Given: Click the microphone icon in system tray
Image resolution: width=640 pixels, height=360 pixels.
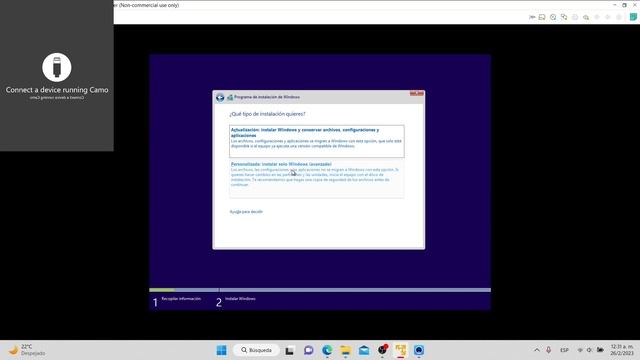Looking at the screenshot, I should pos(549,350).
